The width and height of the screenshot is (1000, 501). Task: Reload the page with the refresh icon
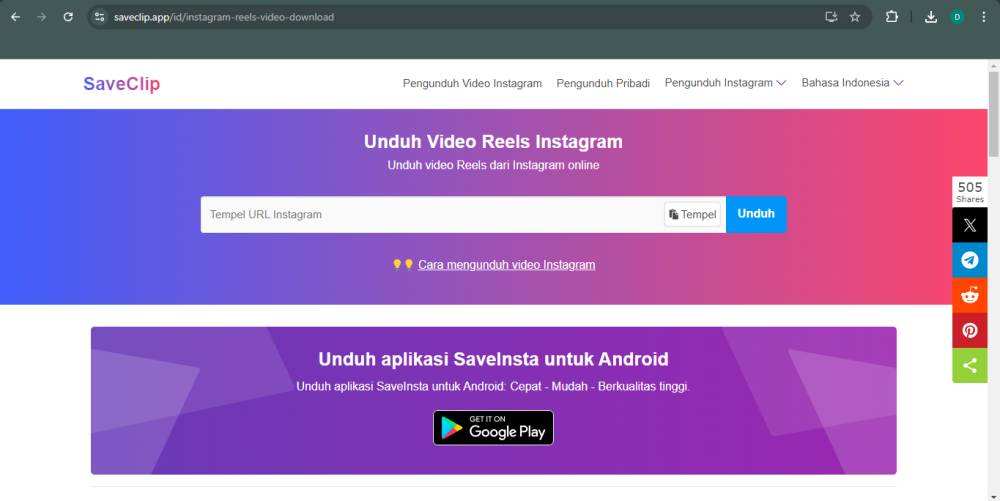(68, 17)
